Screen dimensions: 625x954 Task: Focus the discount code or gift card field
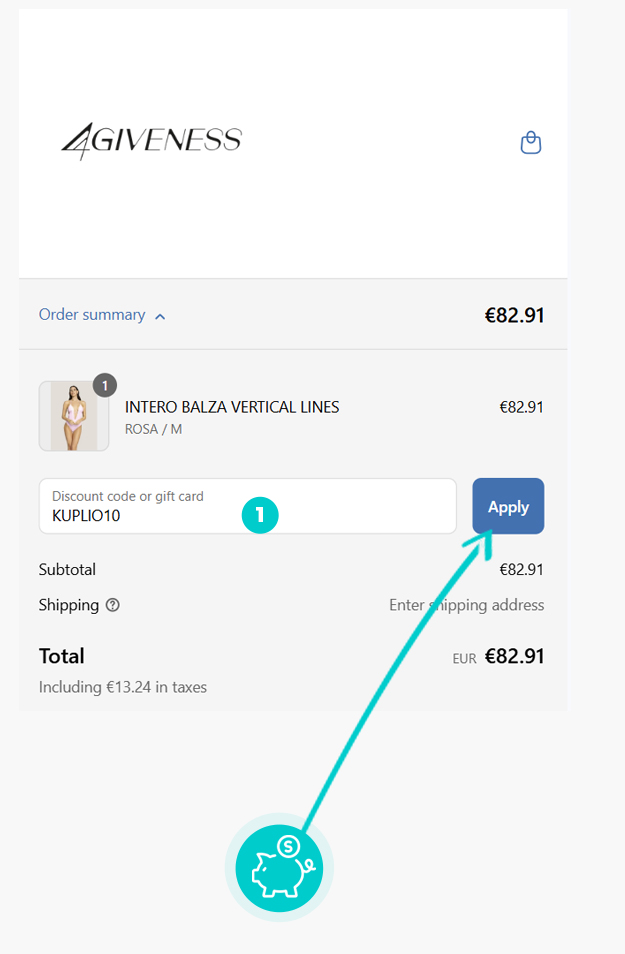click(x=248, y=506)
